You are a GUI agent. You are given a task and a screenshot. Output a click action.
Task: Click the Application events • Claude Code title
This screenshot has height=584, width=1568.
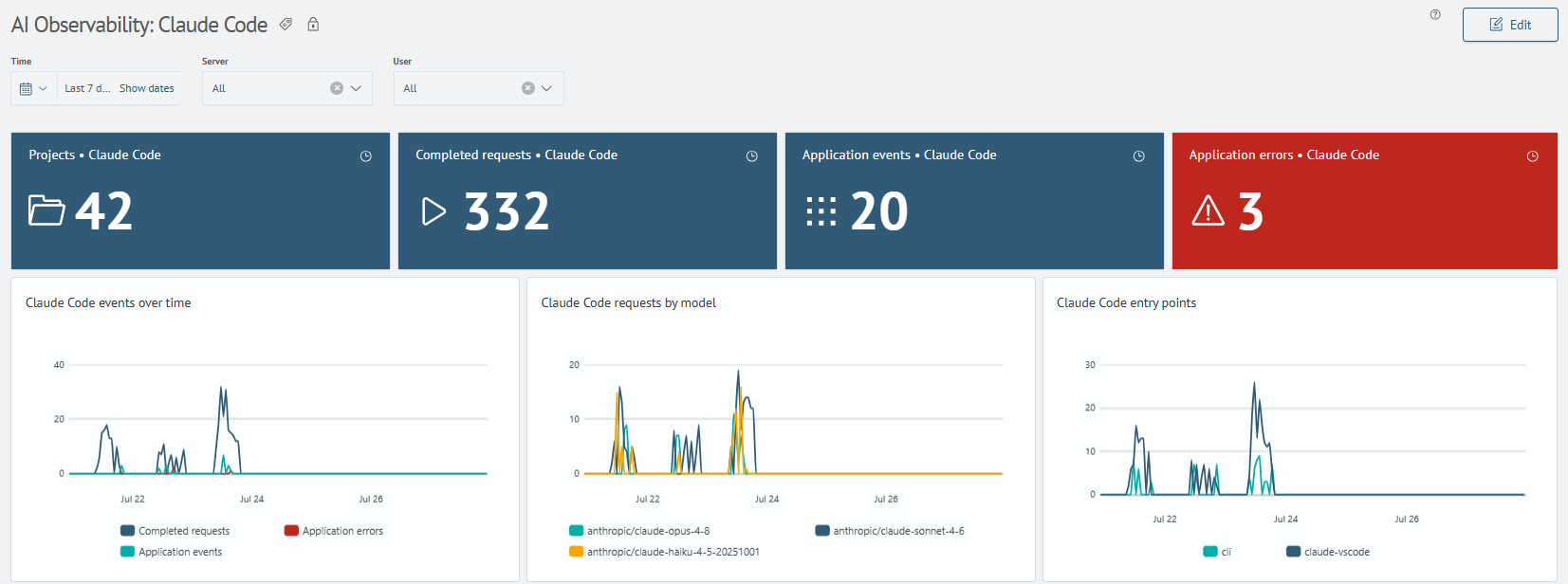(x=899, y=155)
